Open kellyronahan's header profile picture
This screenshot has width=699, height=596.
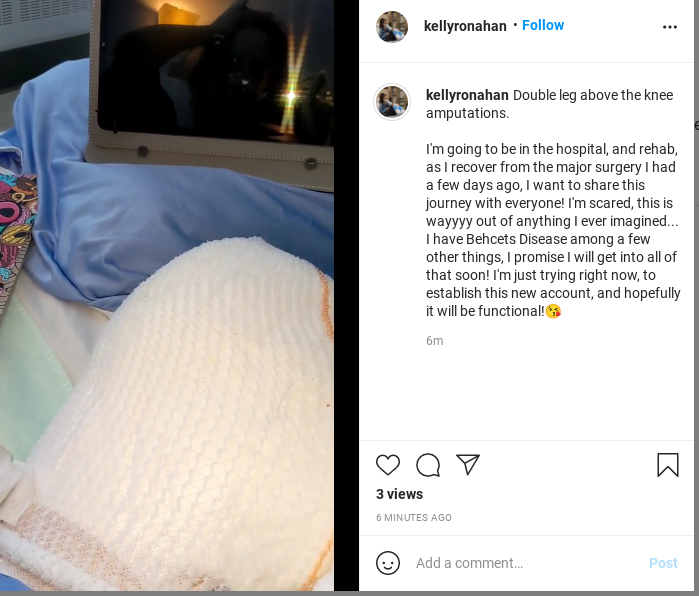pyautogui.click(x=392, y=27)
